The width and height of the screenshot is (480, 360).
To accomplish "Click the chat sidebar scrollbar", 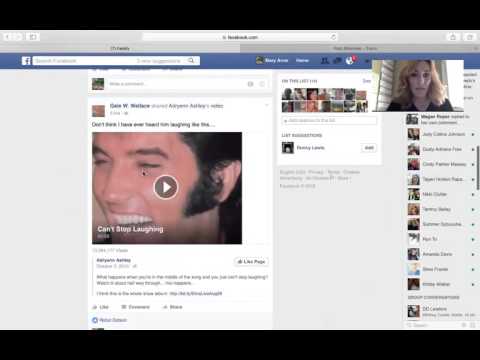I will tap(478, 168).
